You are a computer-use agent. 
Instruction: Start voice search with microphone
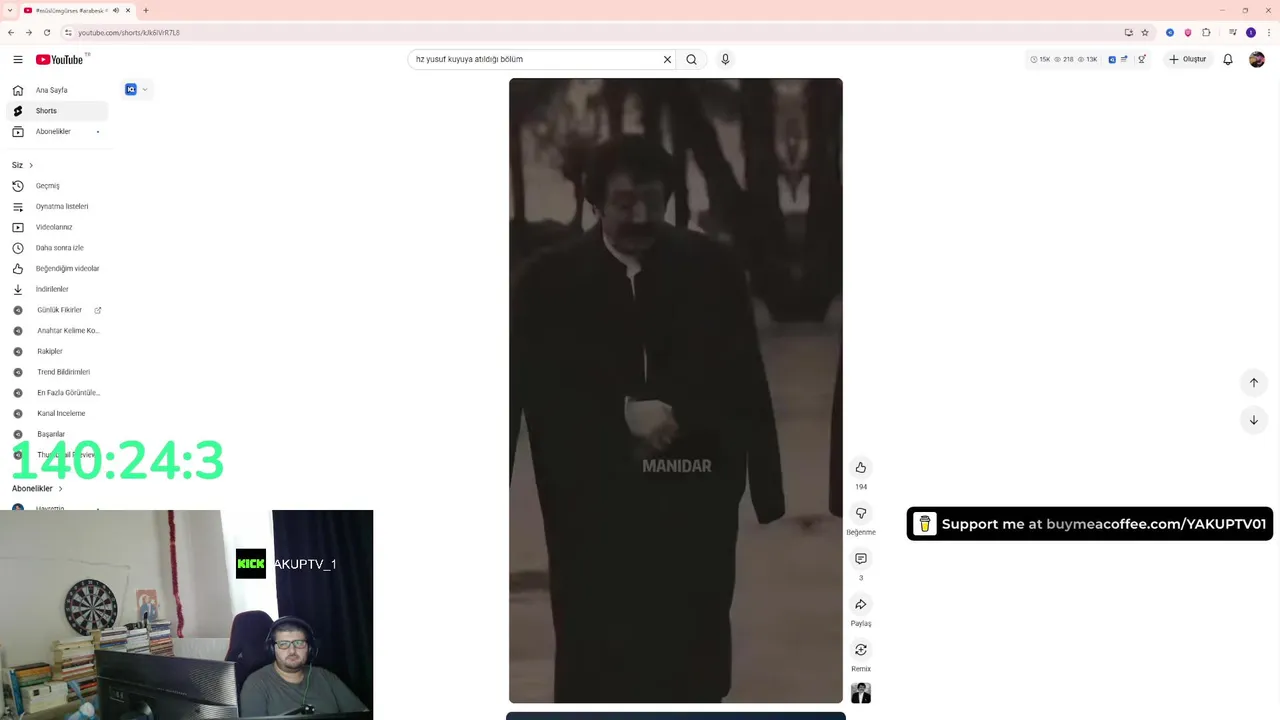tap(725, 59)
